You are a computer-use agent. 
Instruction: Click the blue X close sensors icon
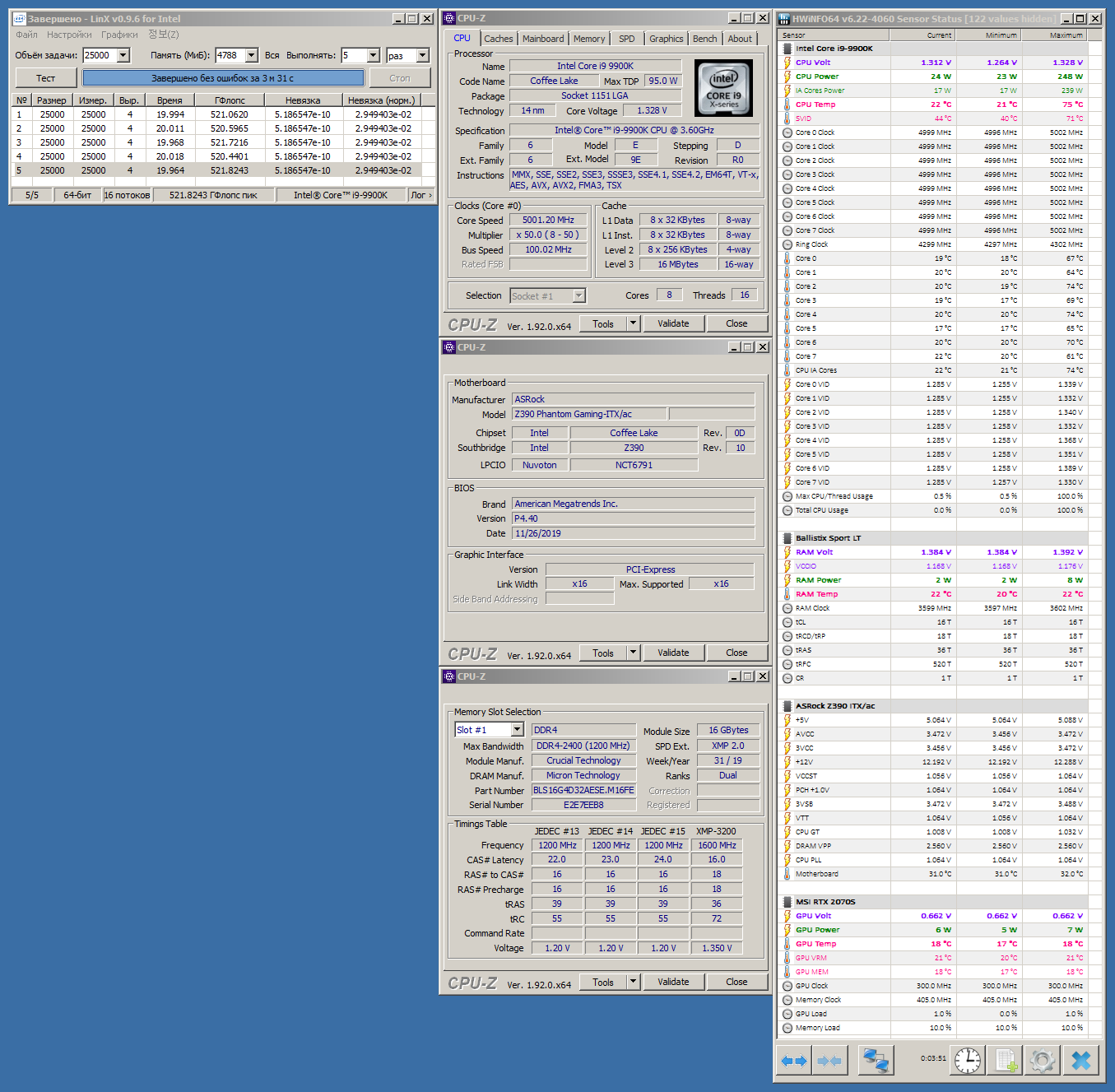click(1081, 1061)
